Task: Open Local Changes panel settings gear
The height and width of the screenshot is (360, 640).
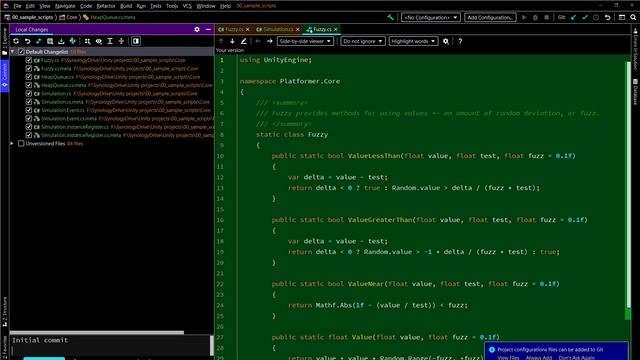Action: tap(197, 29)
